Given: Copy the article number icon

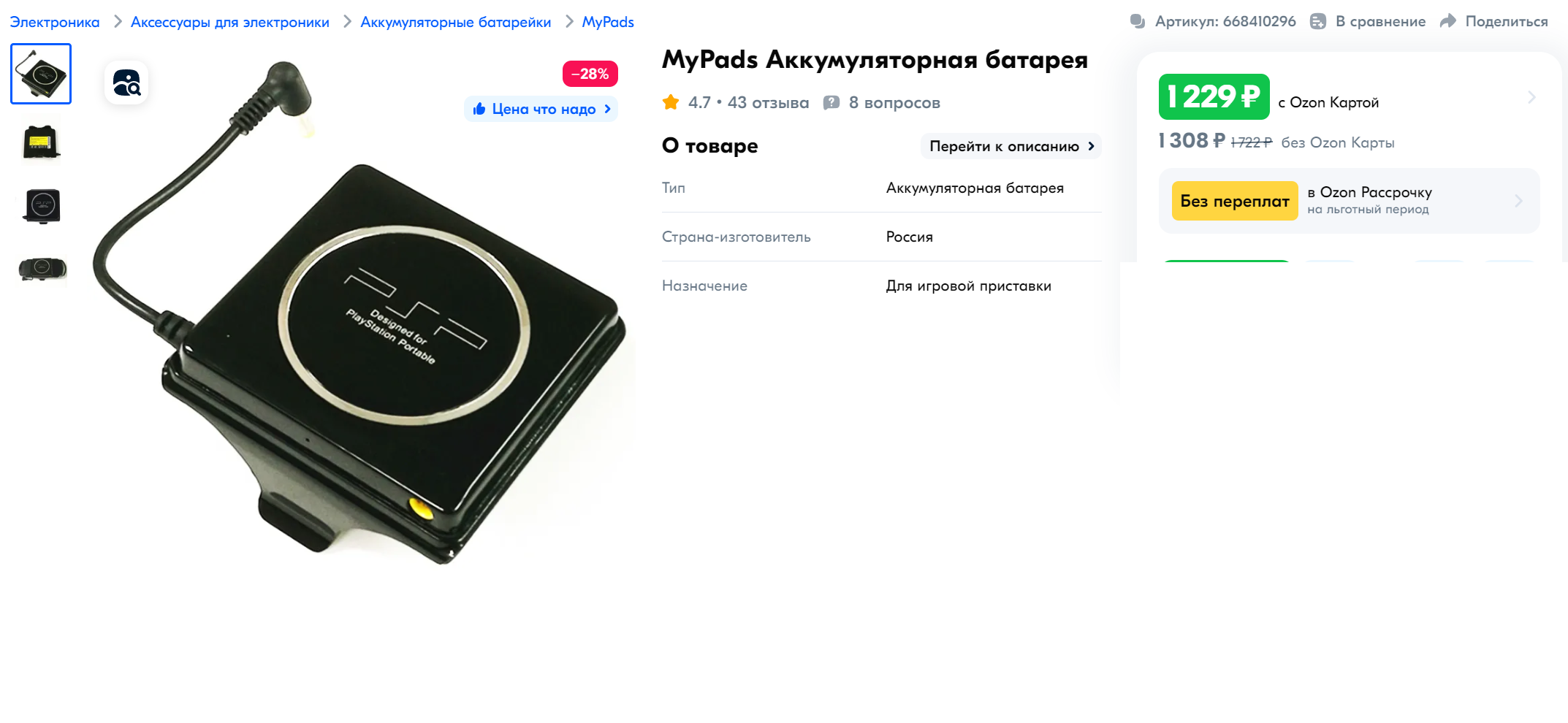Looking at the screenshot, I should click(1137, 21).
